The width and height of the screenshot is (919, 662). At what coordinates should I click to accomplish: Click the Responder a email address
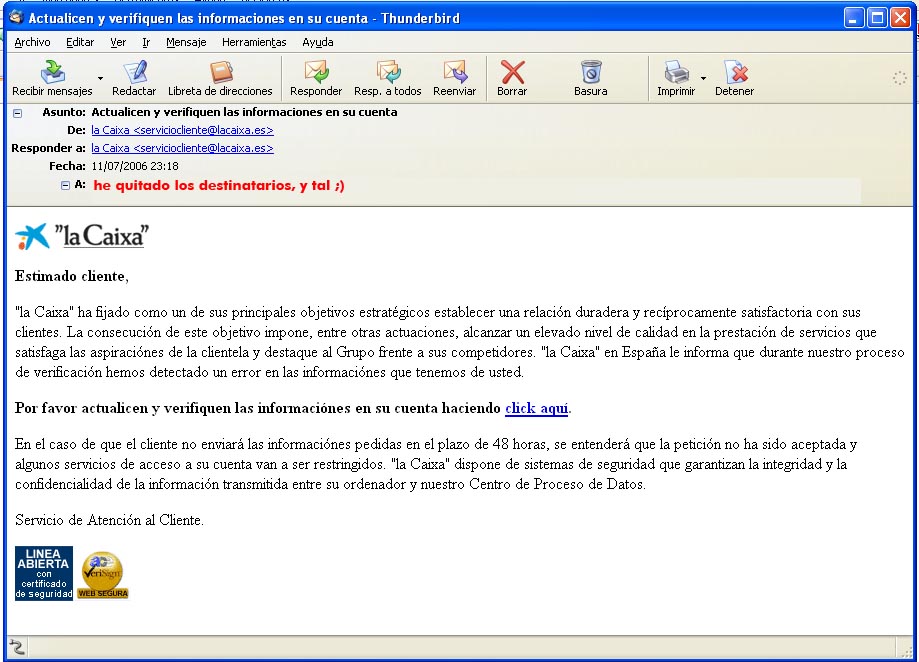point(182,148)
